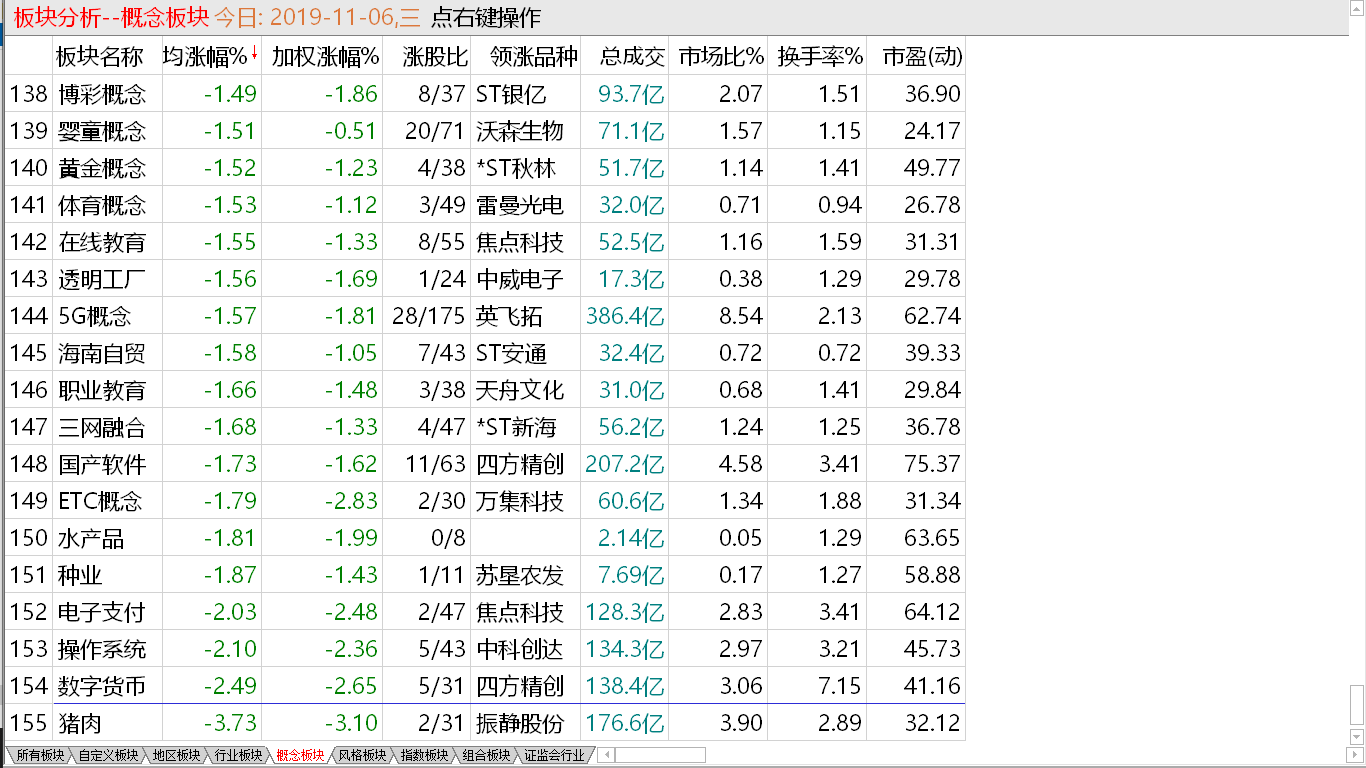Switch to the 所有板块 tab
This screenshot has width=1366, height=768.
[40, 755]
